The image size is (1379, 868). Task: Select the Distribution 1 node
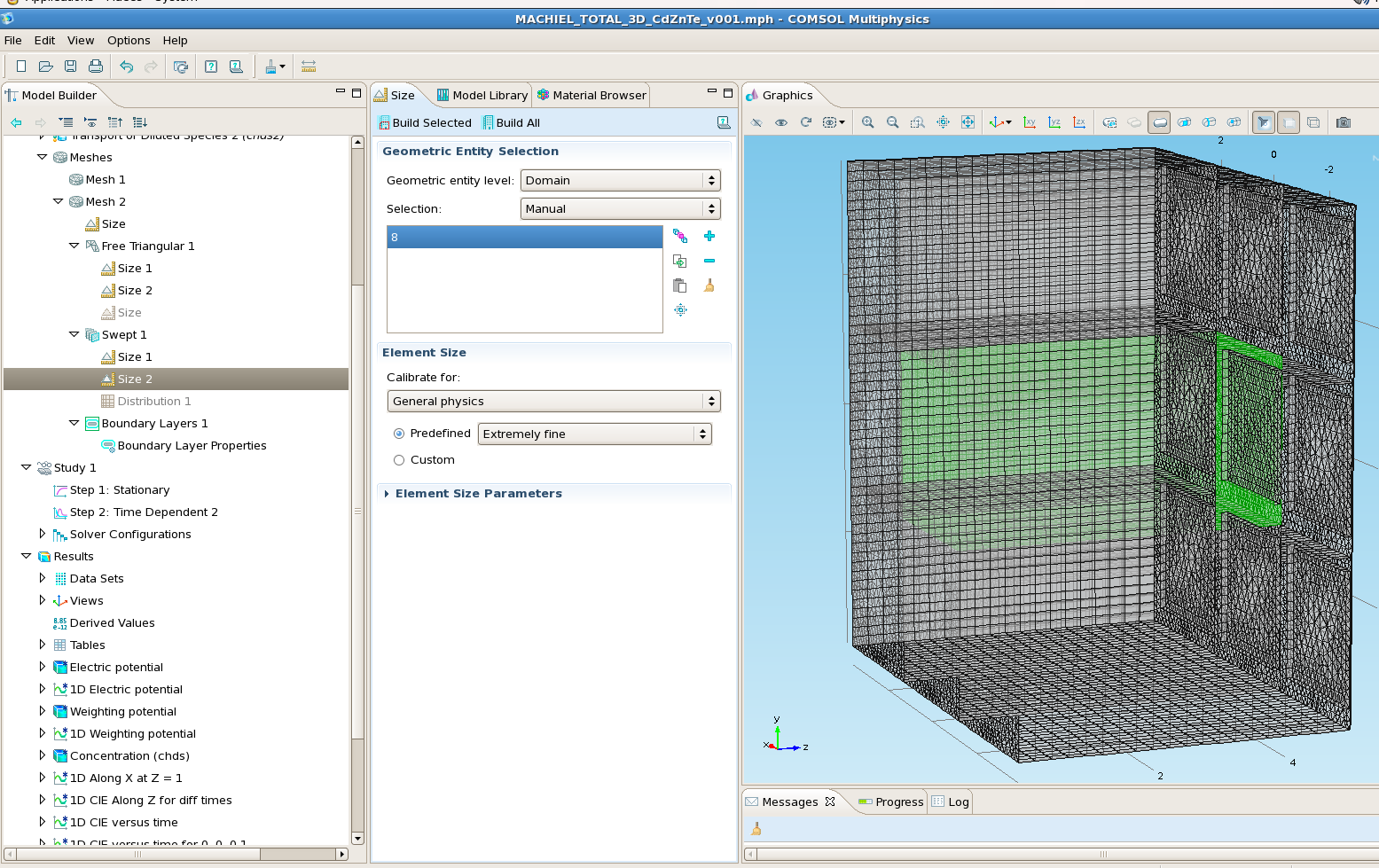154,402
